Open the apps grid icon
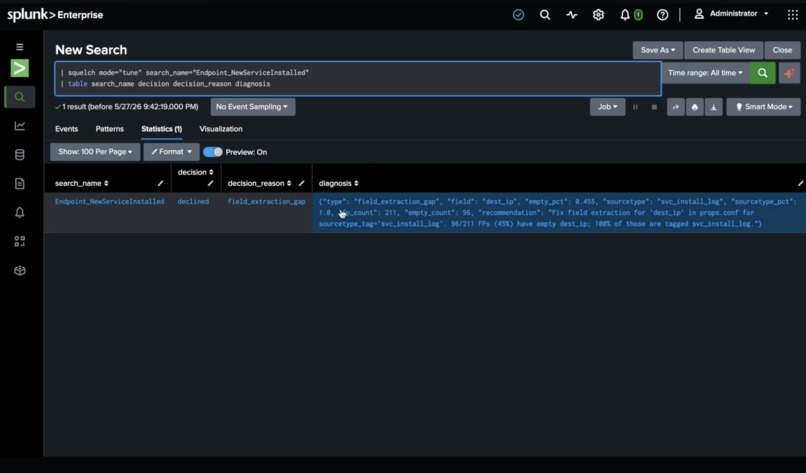This screenshot has height=473, width=806. pyautogui.click(x=793, y=15)
